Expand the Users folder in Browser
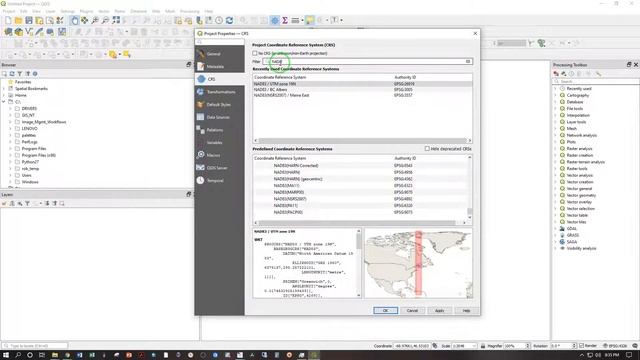This screenshot has width=640, height=360. [x=11, y=175]
